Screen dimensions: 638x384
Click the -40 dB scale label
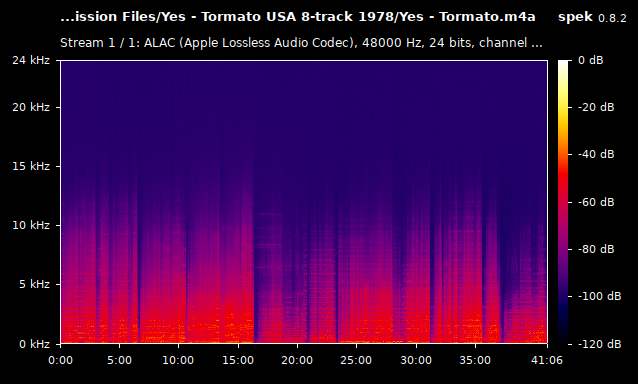(x=596, y=155)
